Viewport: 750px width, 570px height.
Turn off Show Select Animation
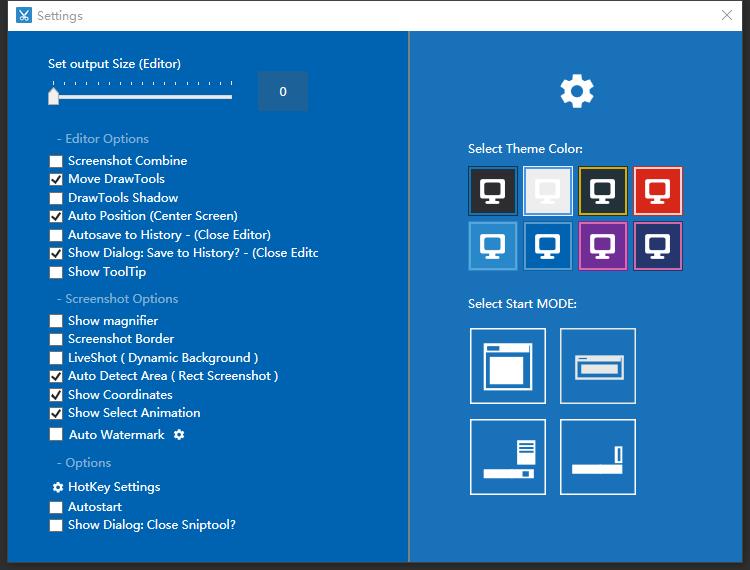[56, 413]
